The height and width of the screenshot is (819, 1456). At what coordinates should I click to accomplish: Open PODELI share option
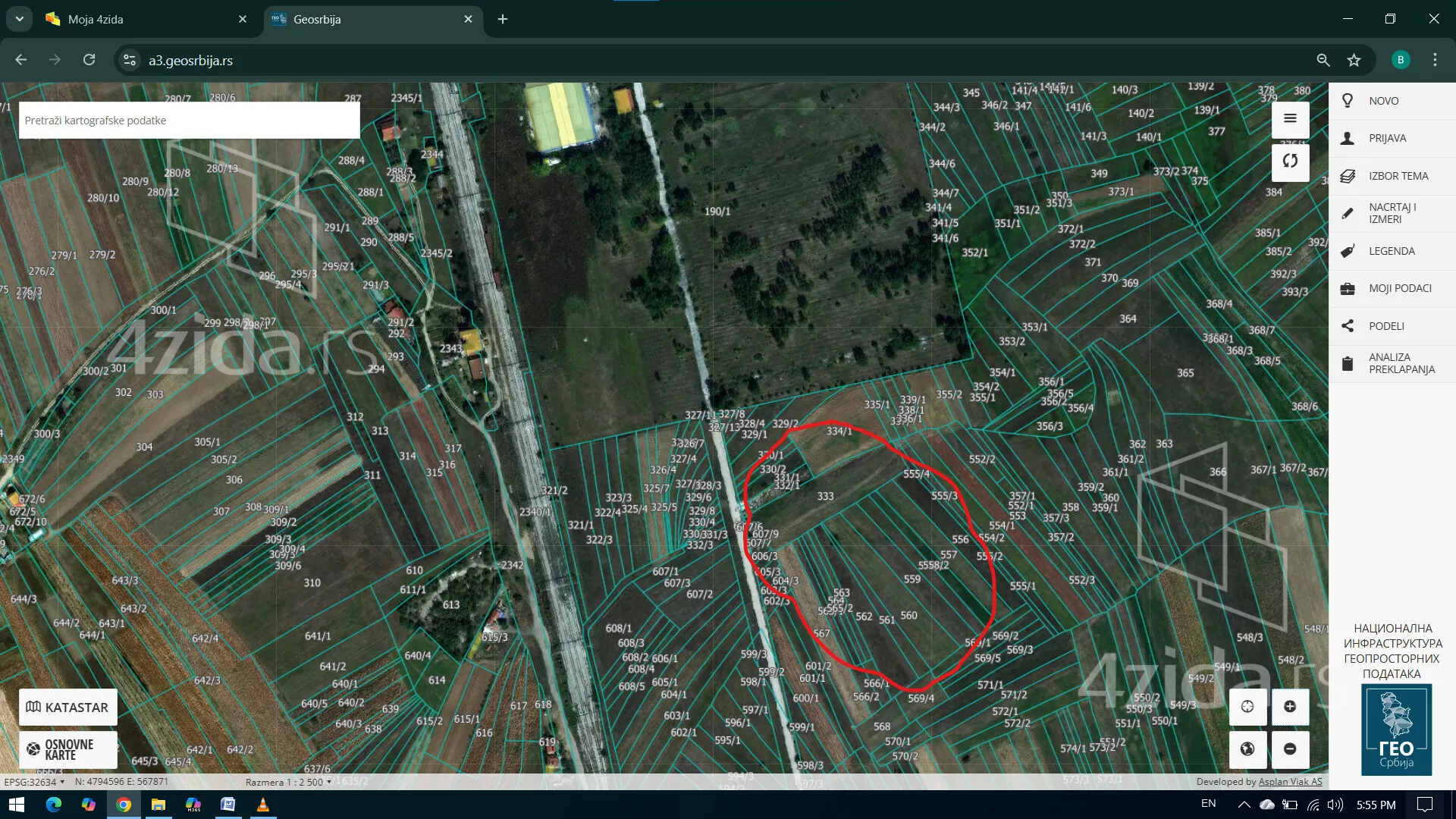pyautogui.click(x=1386, y=326)
